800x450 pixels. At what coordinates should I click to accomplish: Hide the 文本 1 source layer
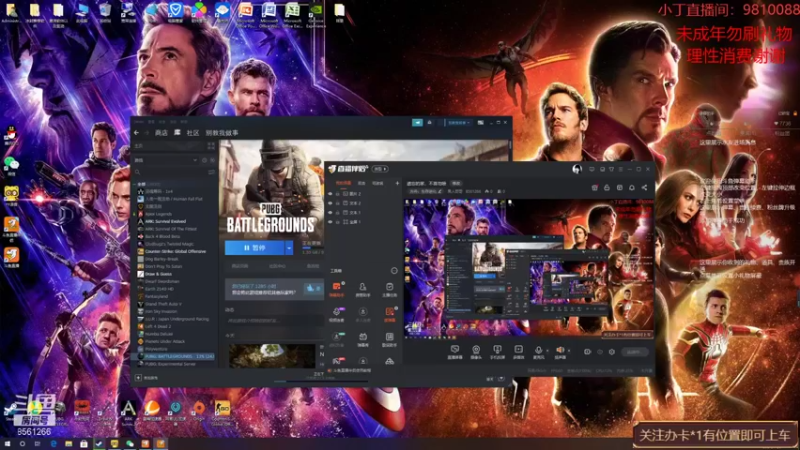pyautogui.click(x=330, y=212)
